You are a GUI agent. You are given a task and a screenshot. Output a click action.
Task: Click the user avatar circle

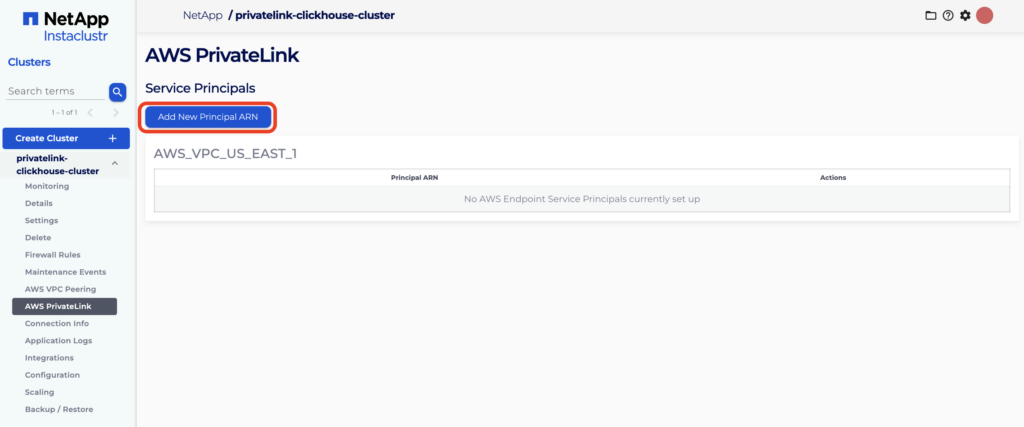984,16
